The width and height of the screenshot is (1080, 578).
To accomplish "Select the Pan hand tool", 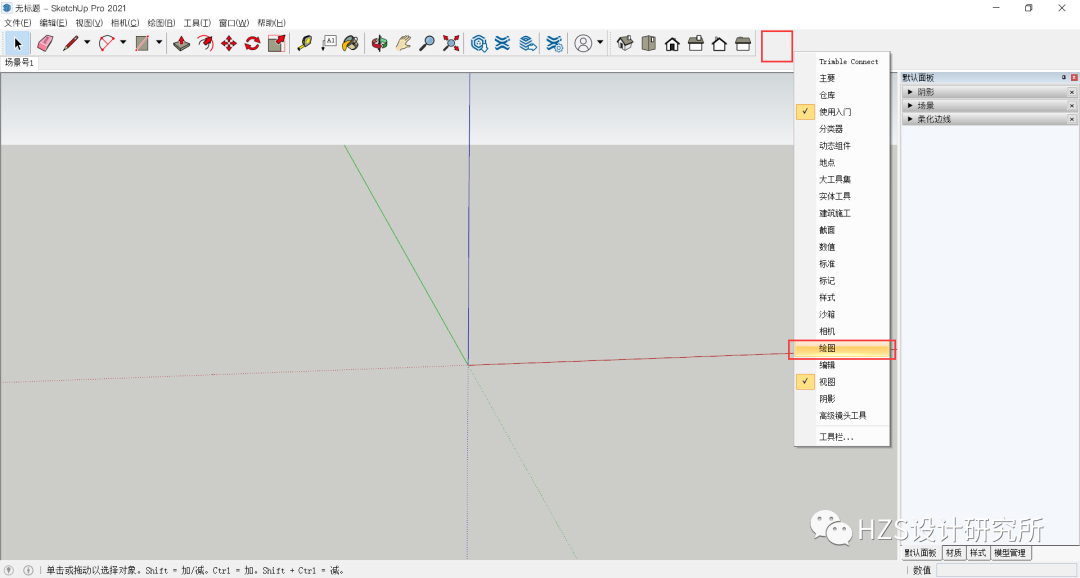I will tap(403, 43).
